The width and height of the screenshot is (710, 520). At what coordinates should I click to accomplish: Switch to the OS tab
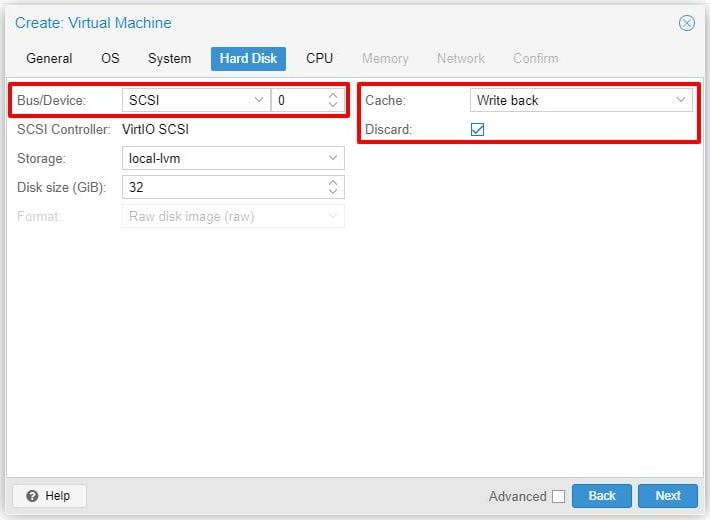110,58
